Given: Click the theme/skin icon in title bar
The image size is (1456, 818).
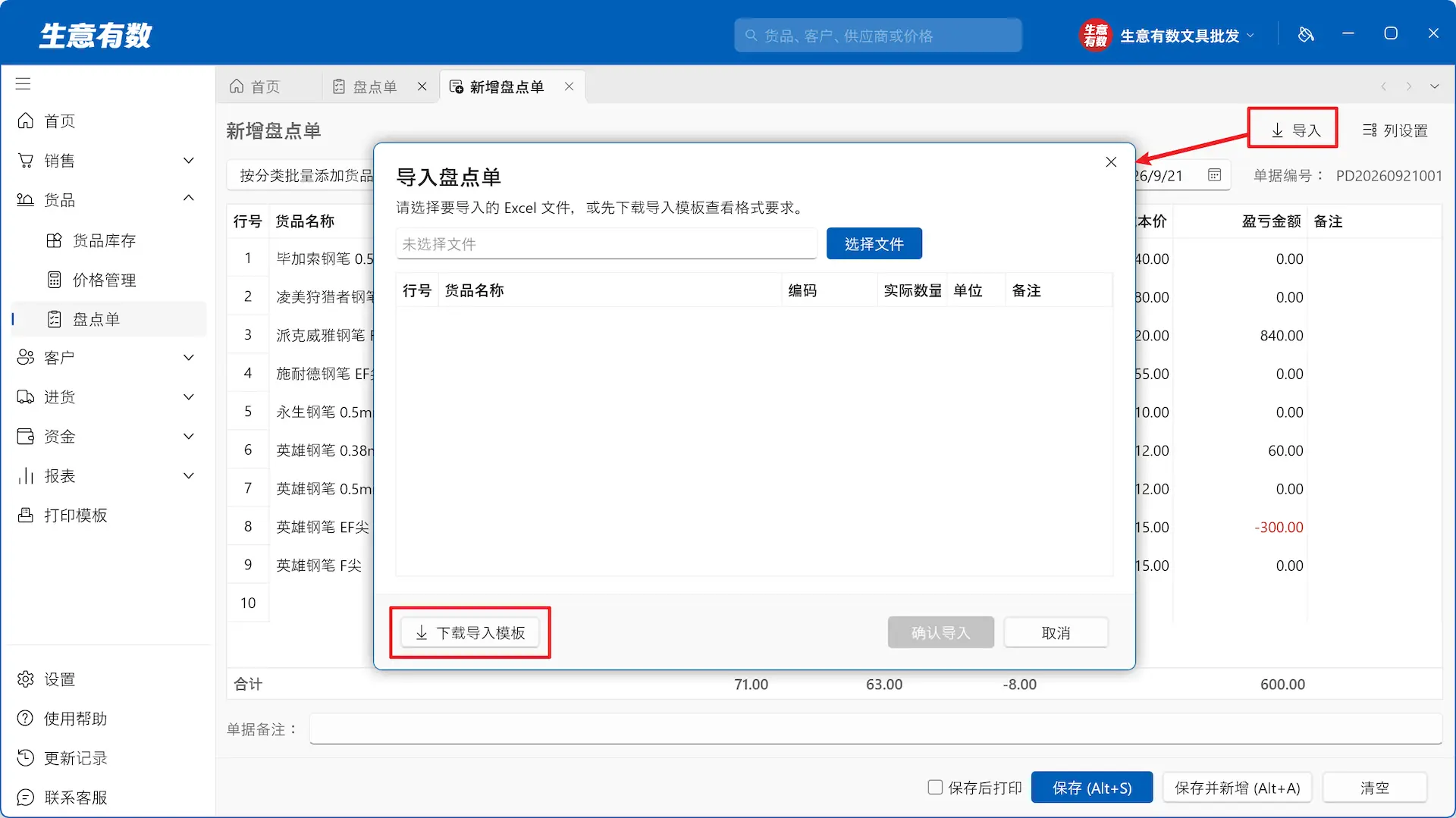Looking at the screenshot, I should [x=1306, y=34].
